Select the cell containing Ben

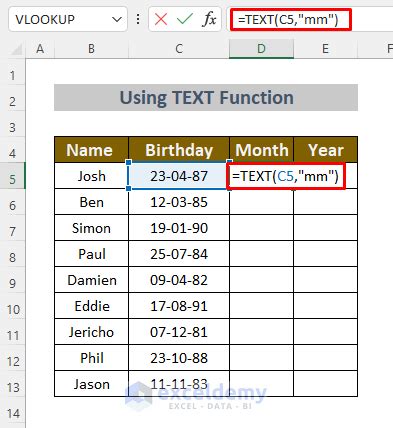91,202
